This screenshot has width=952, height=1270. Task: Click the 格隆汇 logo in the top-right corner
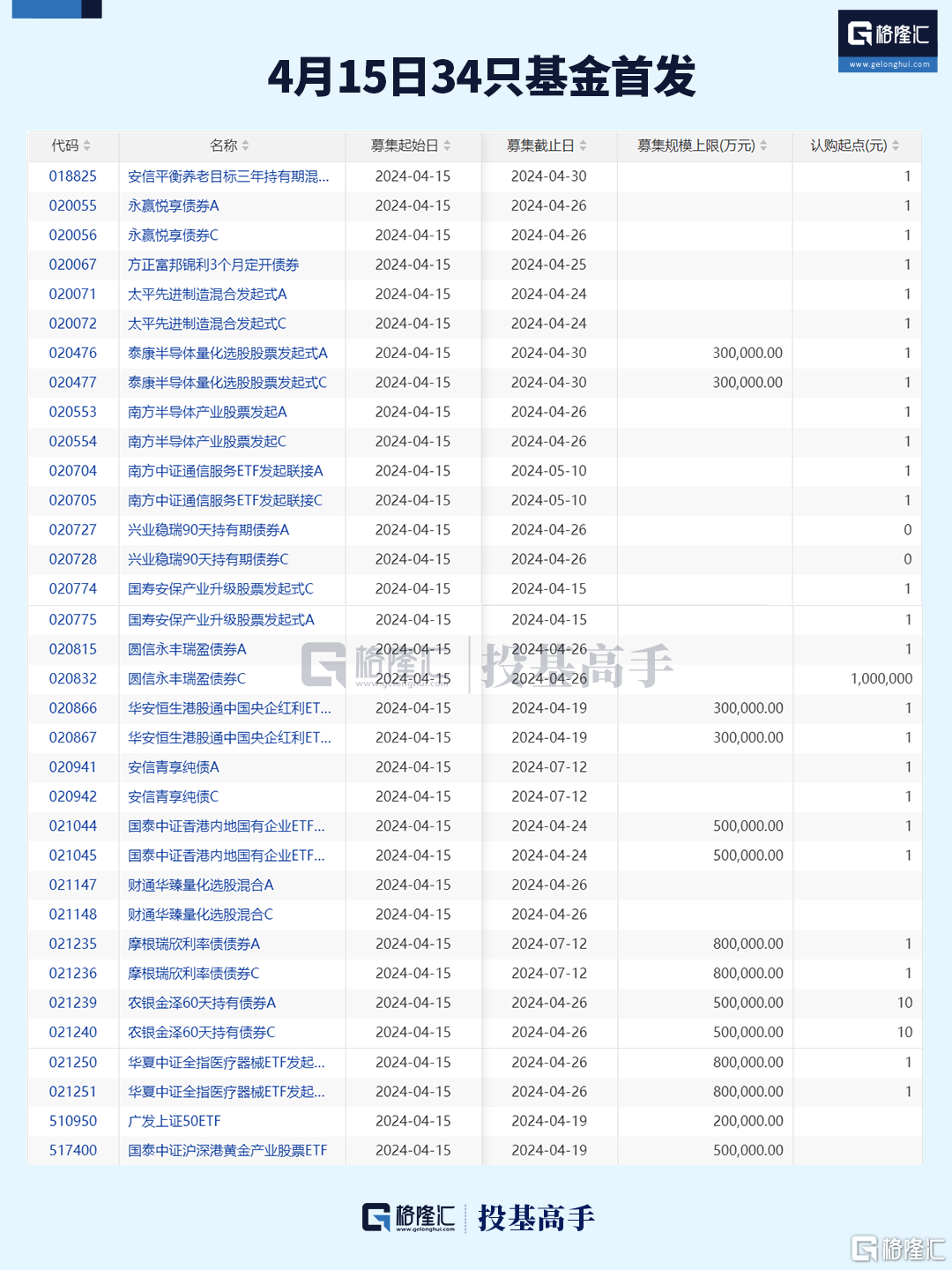pos(888,34)
